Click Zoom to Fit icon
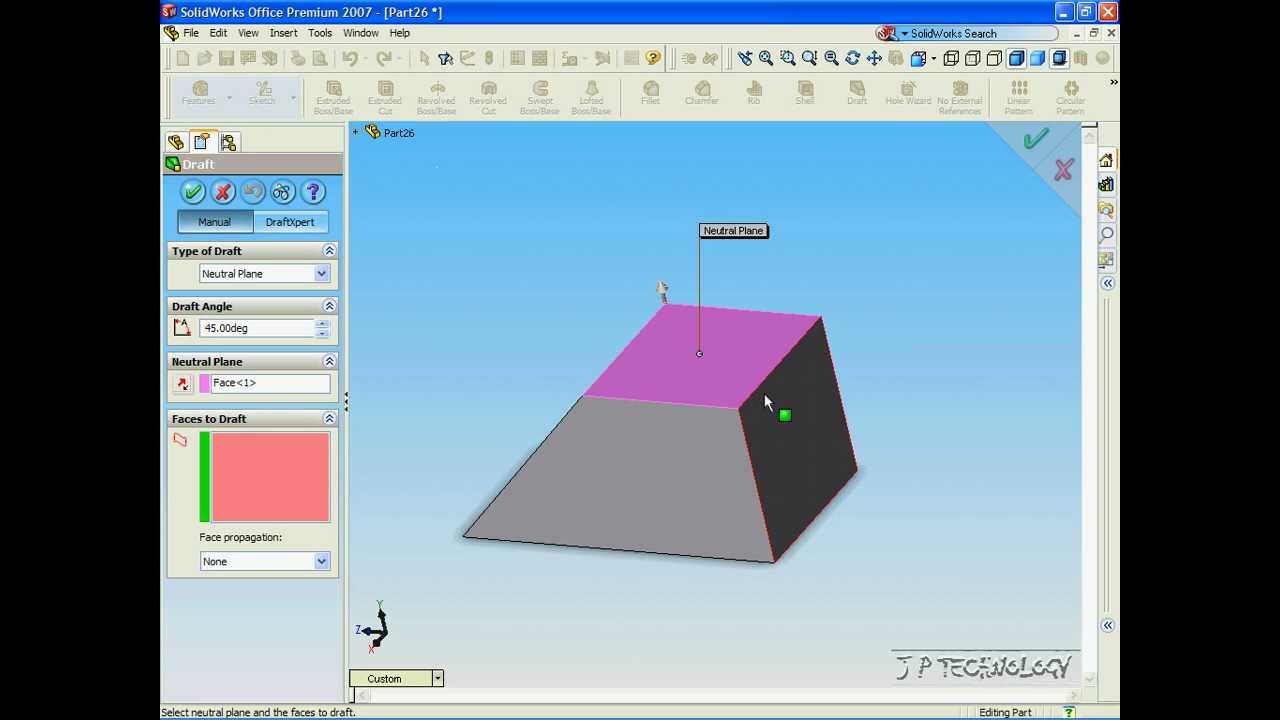 (x=766, y=58)
